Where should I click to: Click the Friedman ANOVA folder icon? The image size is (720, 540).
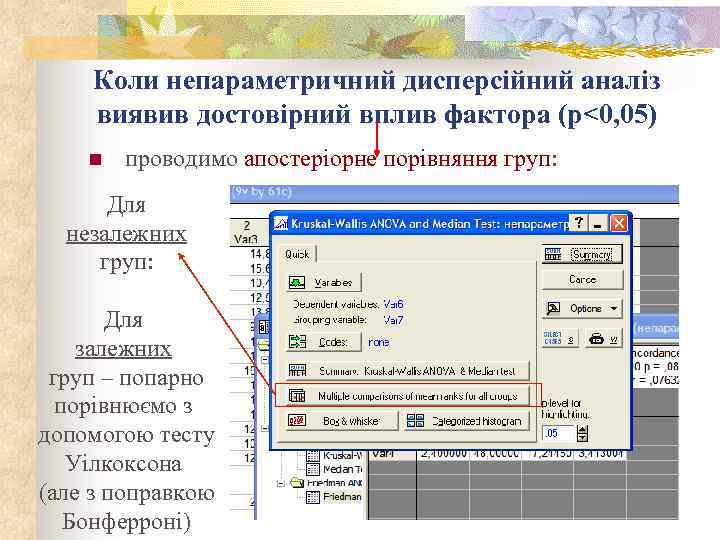(297, 483)
